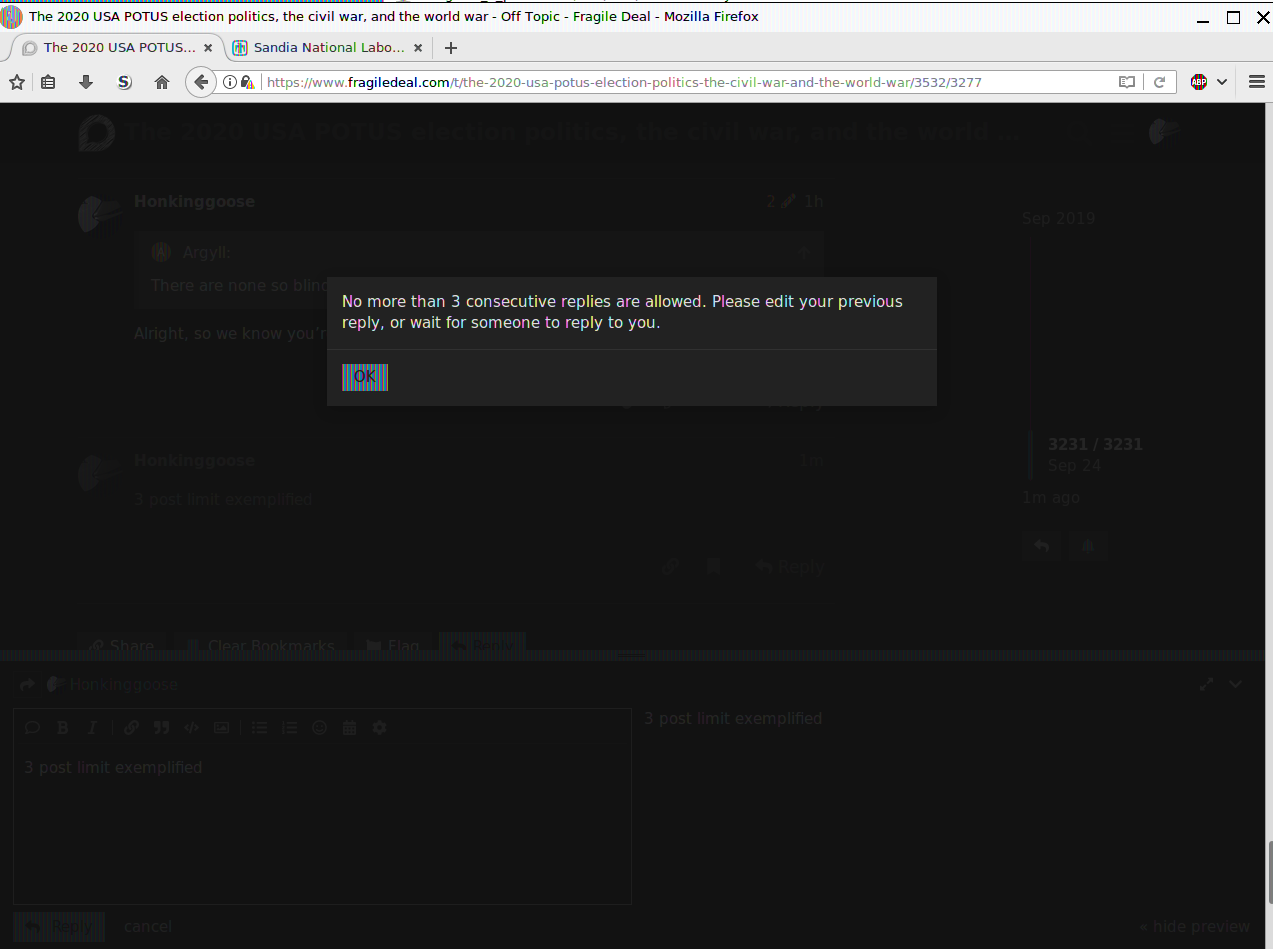Open the Firefox hamburger menu

tap(1256, 82)
